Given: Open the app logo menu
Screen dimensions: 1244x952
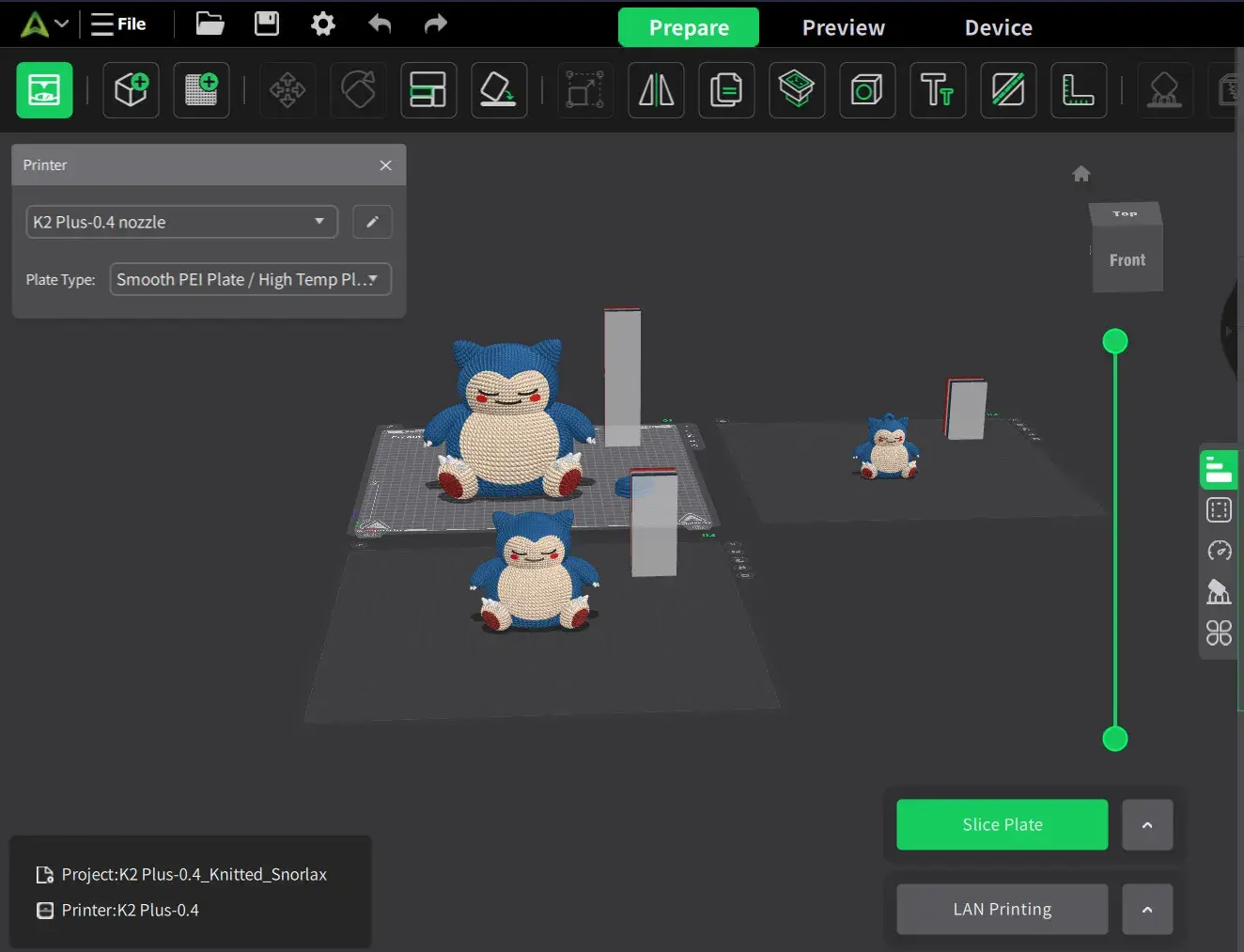Looking at the screenshot, I should tap(44, 24).
